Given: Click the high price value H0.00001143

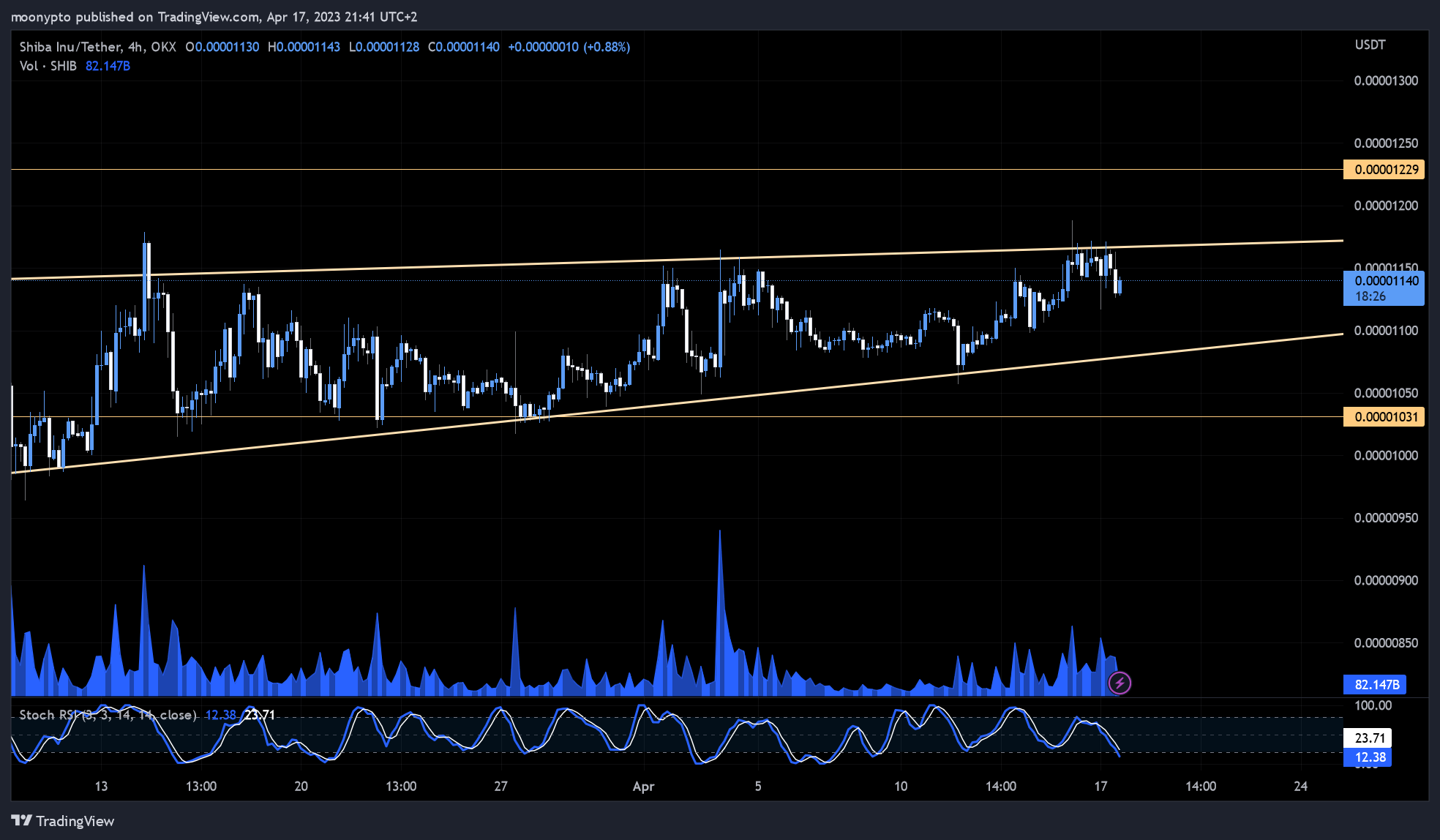Looking at the screenshot, I should point(304,47).
